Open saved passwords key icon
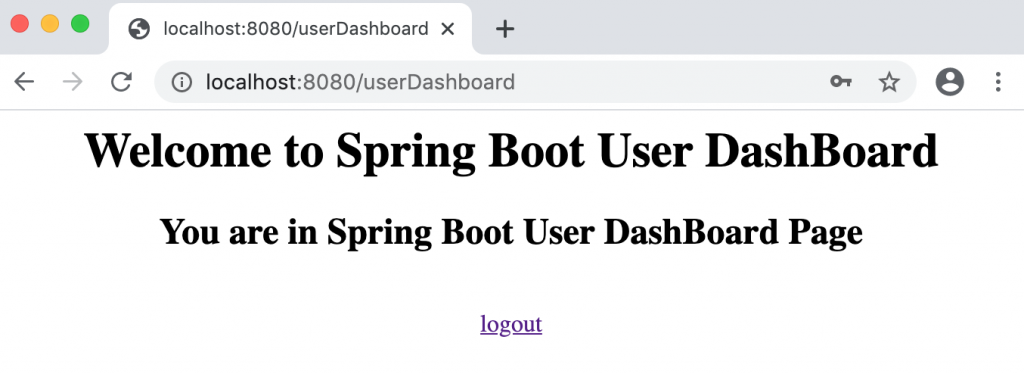Screen dimensions: 1024x374 pos(840,82)
